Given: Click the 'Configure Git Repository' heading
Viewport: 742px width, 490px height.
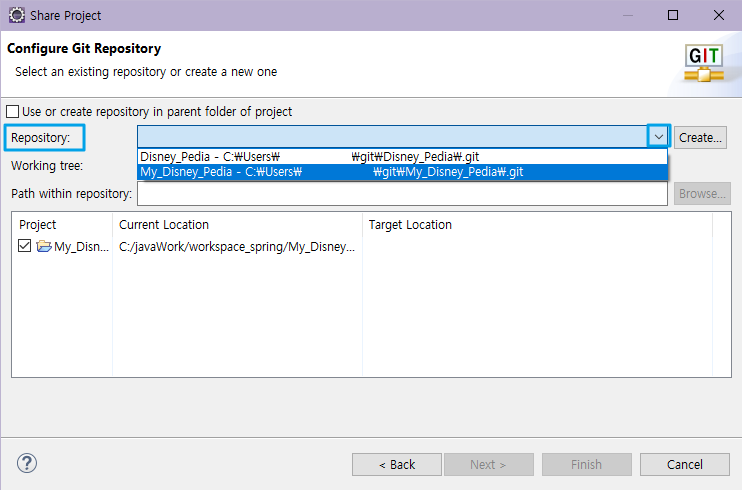Looking at the screenshot, I should 84,48.
